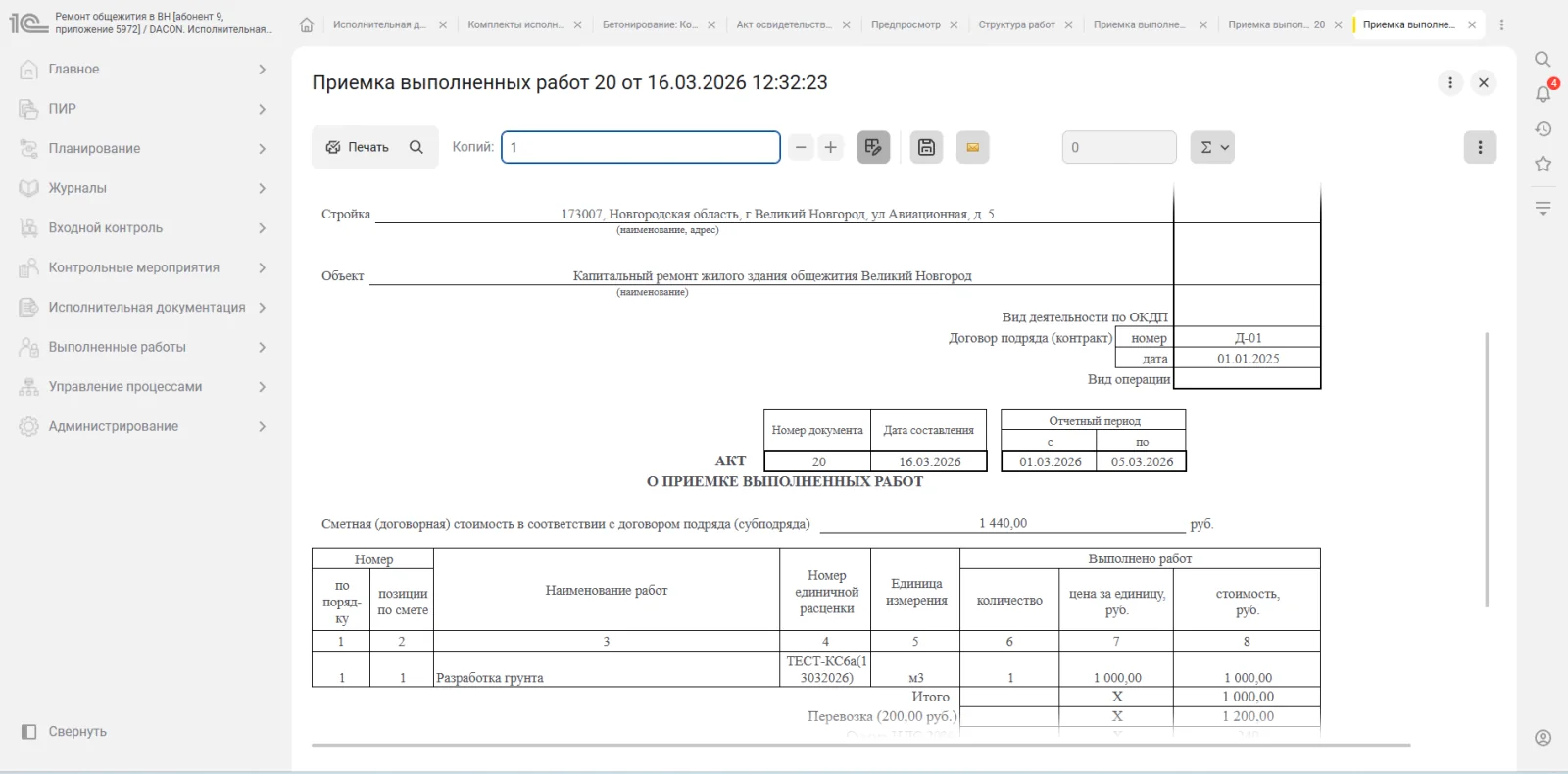Decrease copies with the minus button
Screen dimensions: 1568x774
(x=801, y=147)
